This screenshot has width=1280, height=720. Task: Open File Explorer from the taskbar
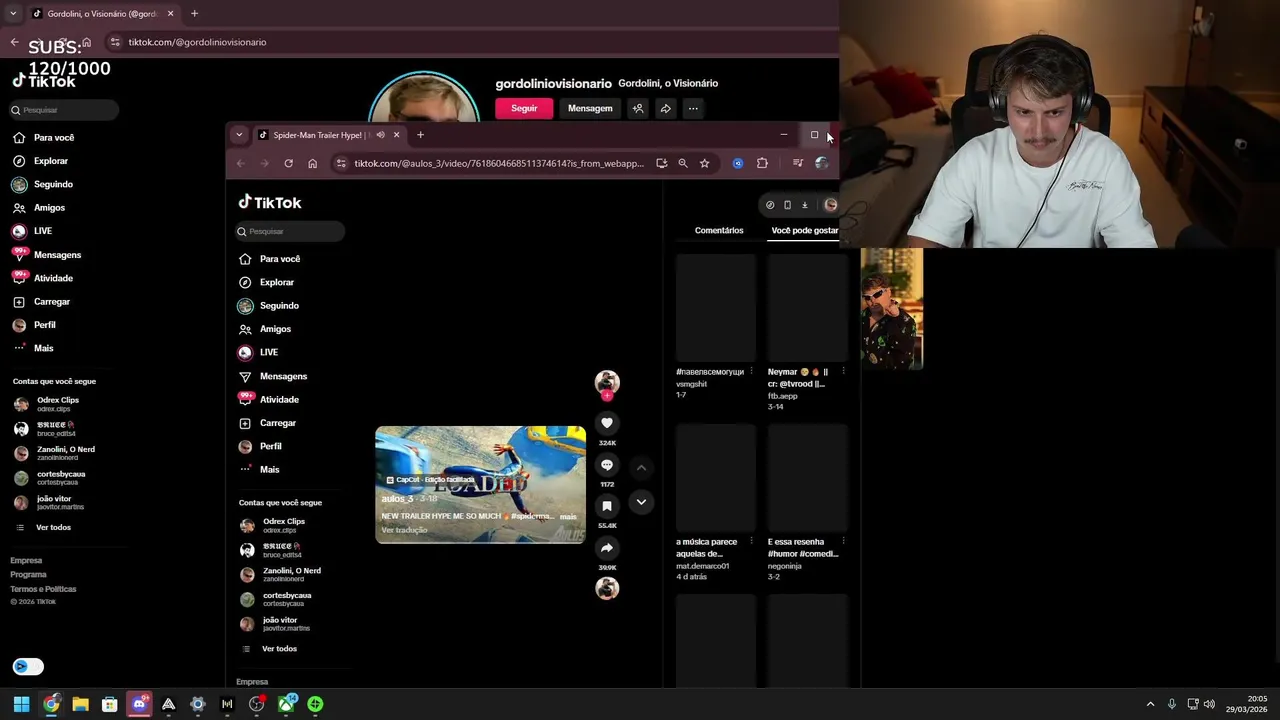click(x=80, y=704)
